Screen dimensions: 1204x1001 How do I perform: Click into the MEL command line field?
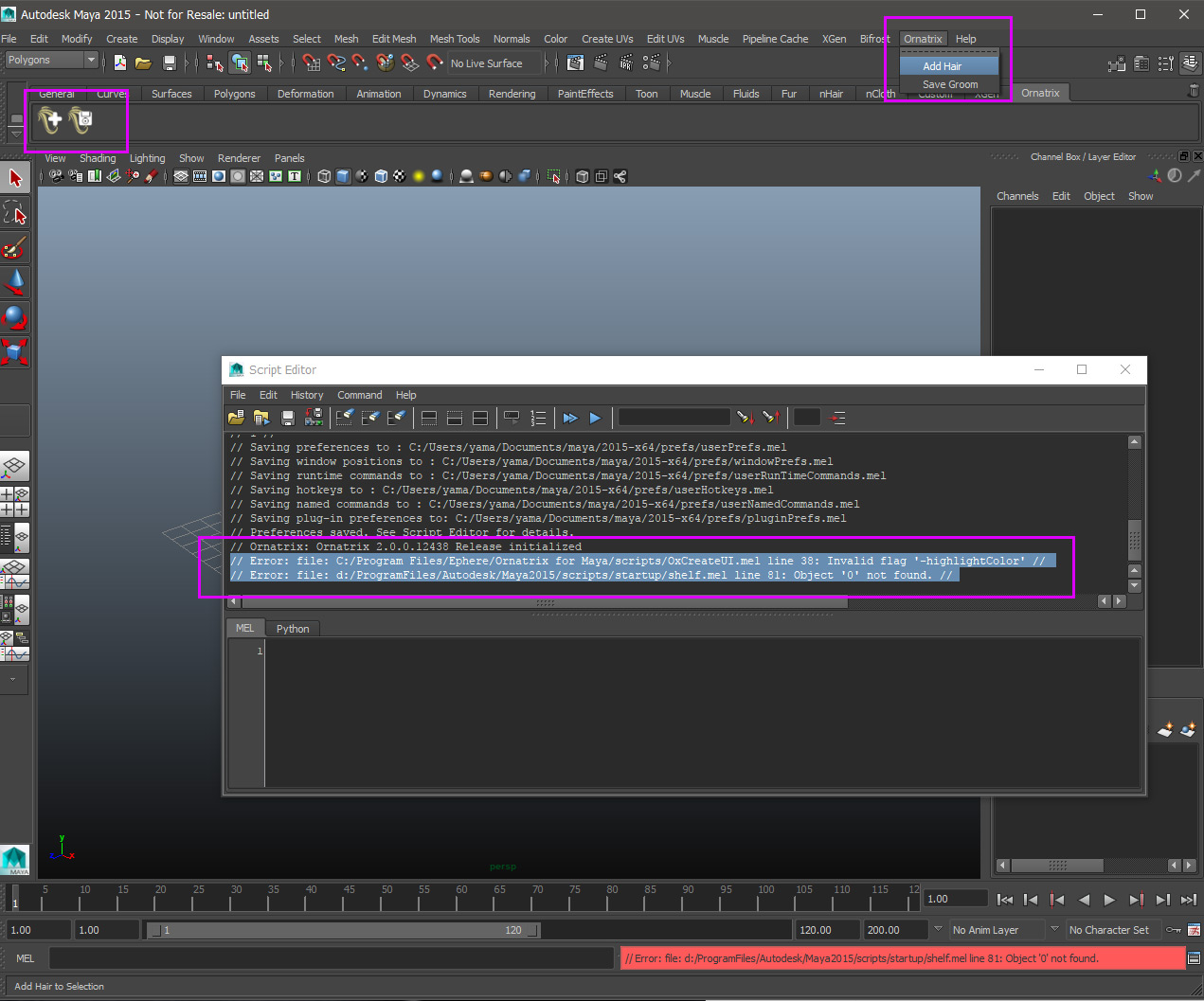331,958
